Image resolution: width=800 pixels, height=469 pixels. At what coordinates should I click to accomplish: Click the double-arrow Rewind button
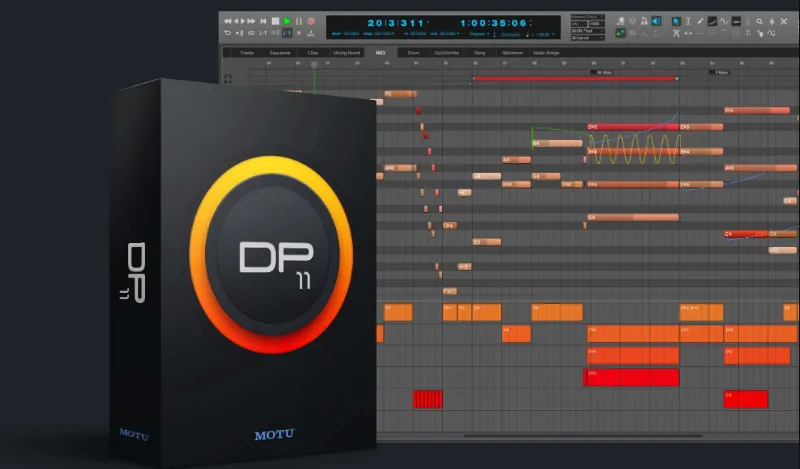(228, 21)
